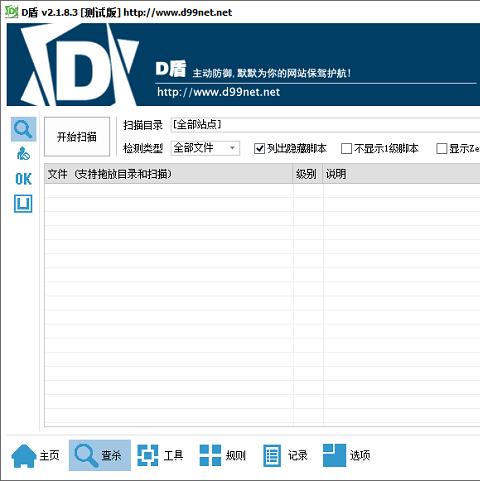Open the 主页 home icon

point(24,456)
